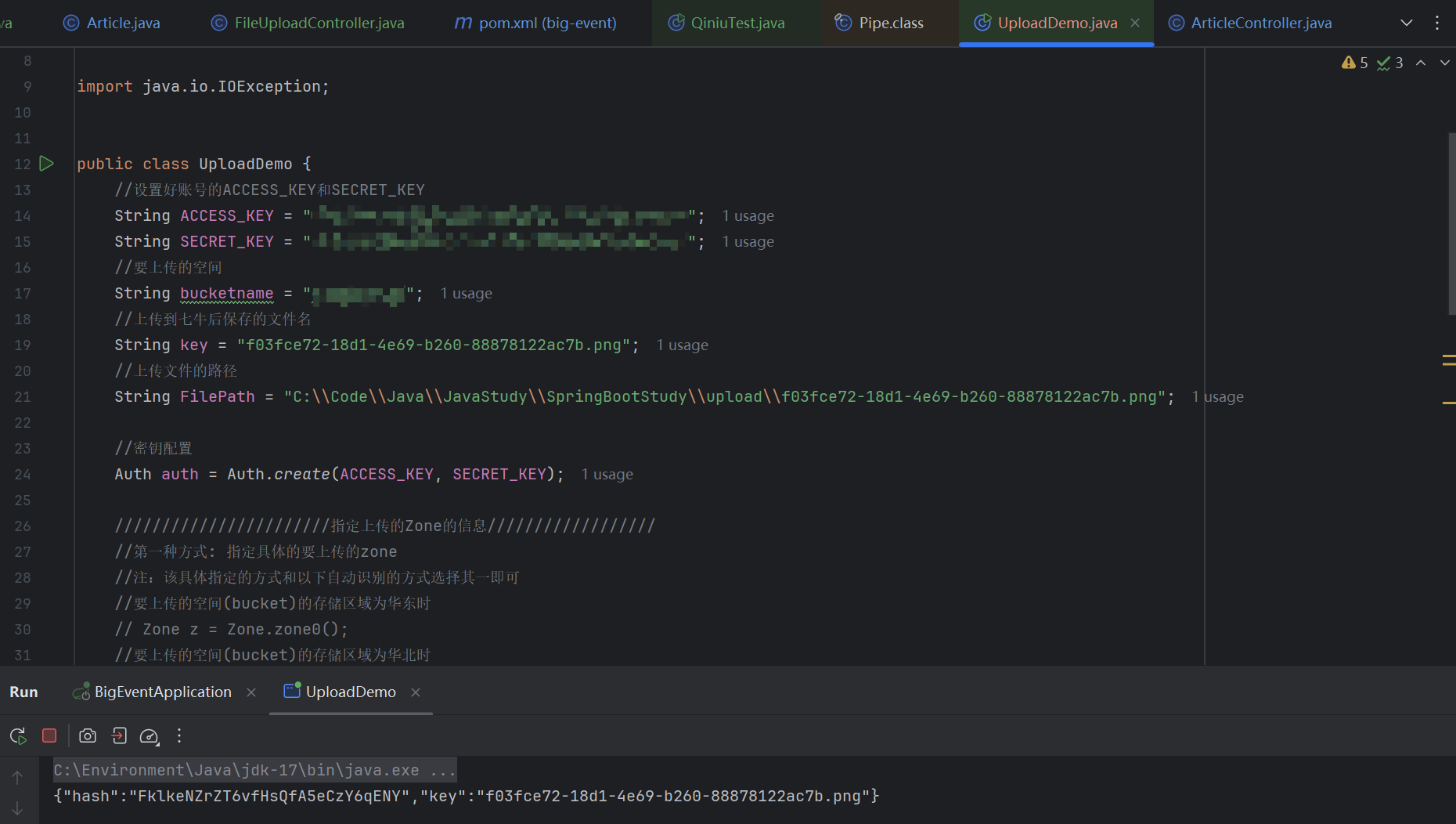Viewport: 1456px width, 824px height.
Task: Click the camera thread dump icon
Action: [88, 736]
